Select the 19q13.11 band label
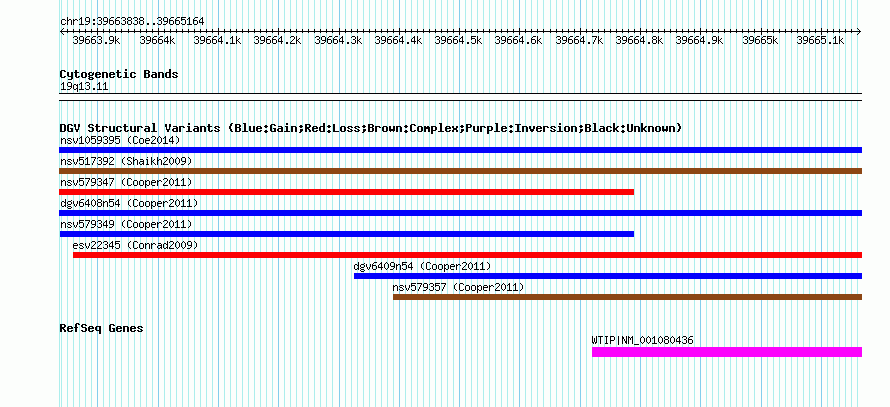This screenshot has width=890, height=407. click(84, 87)
